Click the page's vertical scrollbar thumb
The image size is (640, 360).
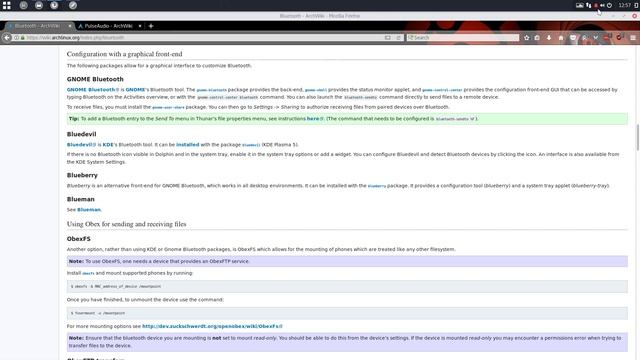click(x=637, y=137)
